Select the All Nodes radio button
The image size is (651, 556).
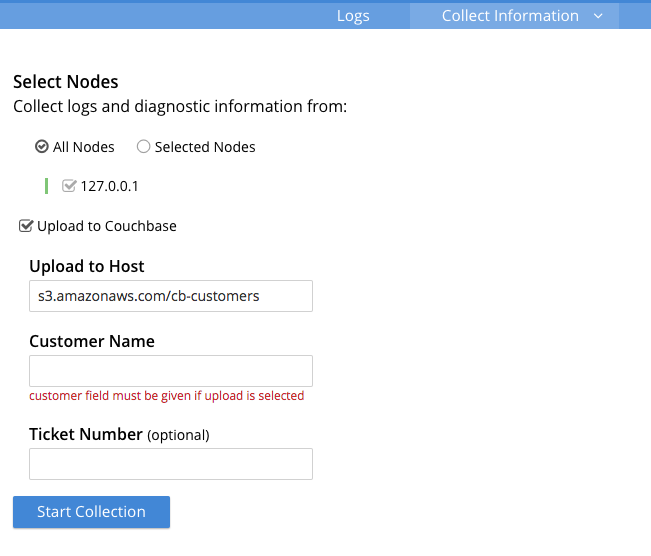(42, 147)
